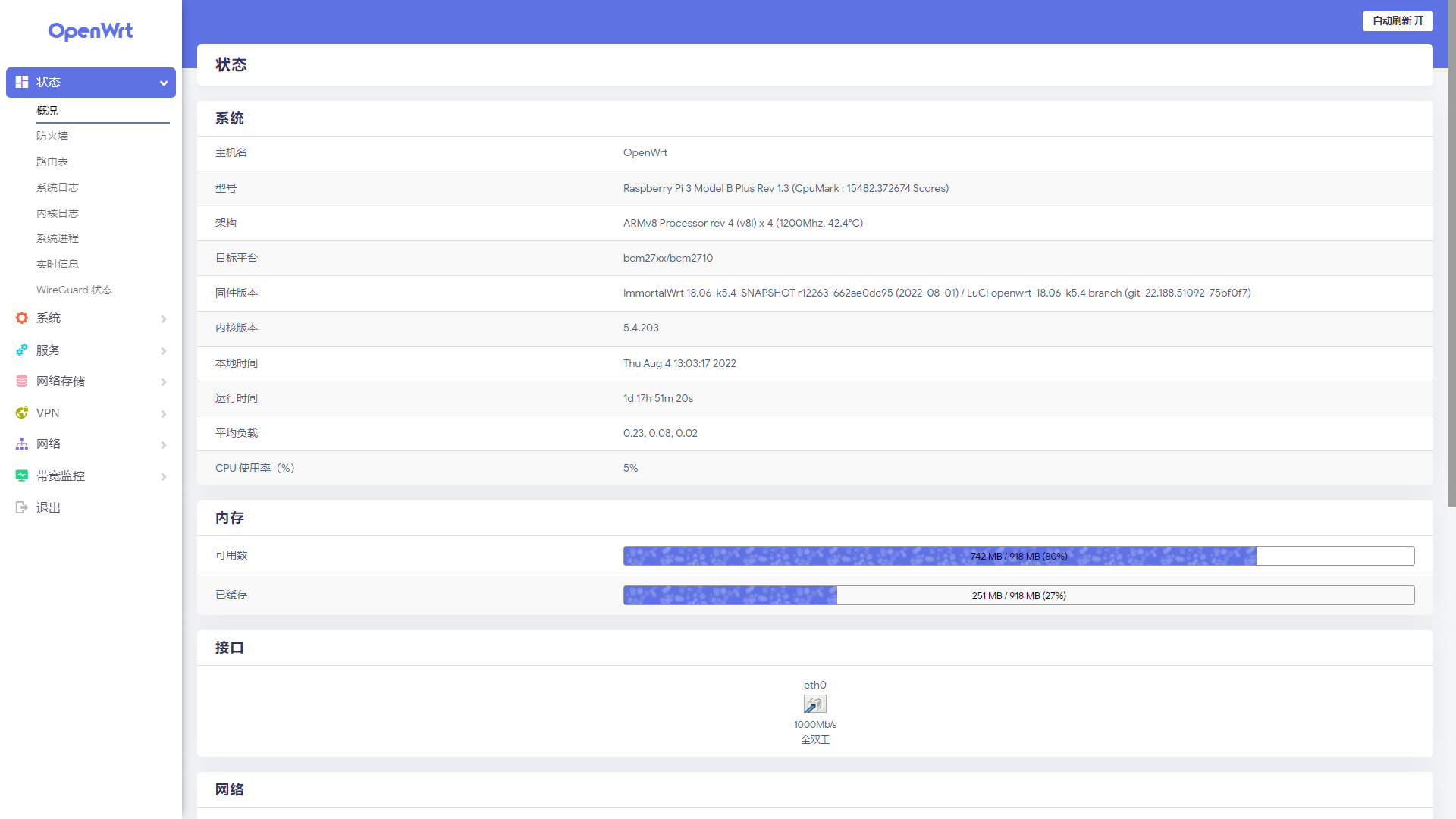This screenshot has height=819, width=1456.
Task: Click the page vertical scrollbar
Action: tap(1451, 254)
